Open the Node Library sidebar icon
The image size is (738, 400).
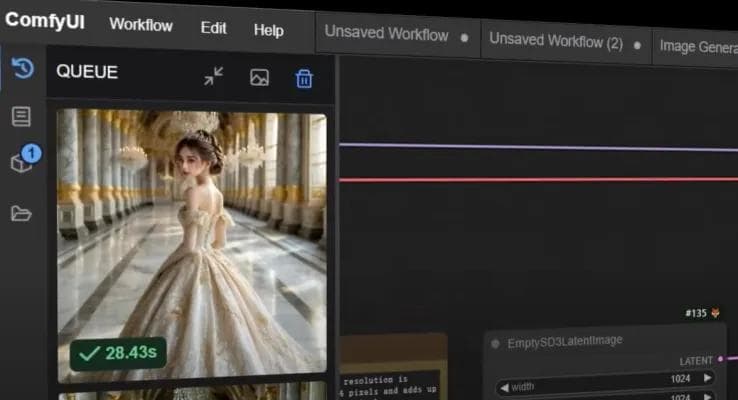coord(21,117)
